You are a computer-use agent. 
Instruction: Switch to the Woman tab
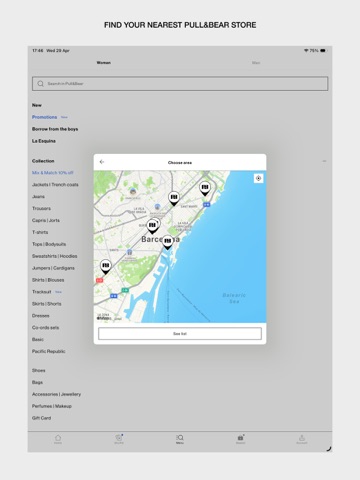[x=104, y=63]
